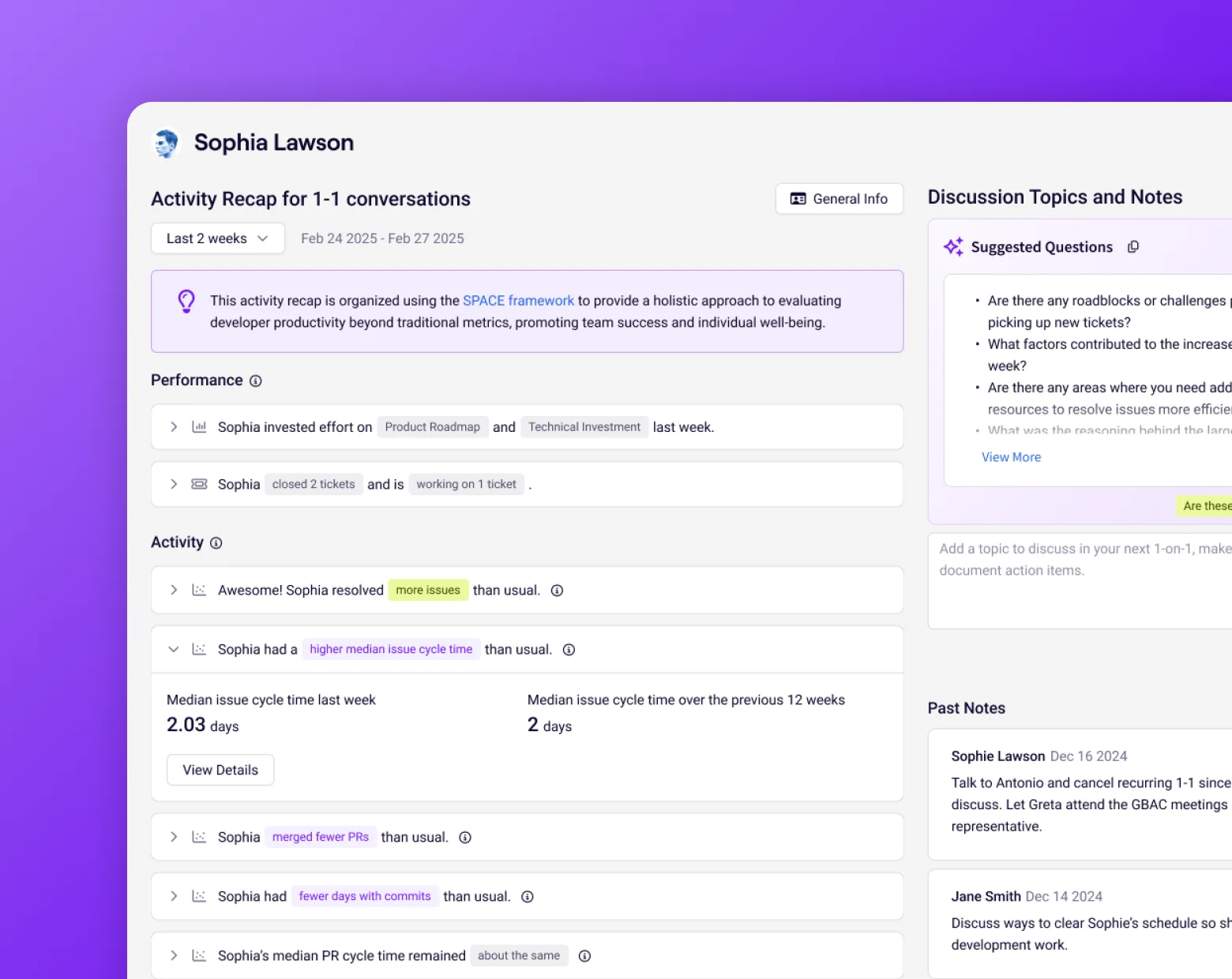Expand the resolved more issues row
Screen dimensions: 1232x979
tap(174, 591)
